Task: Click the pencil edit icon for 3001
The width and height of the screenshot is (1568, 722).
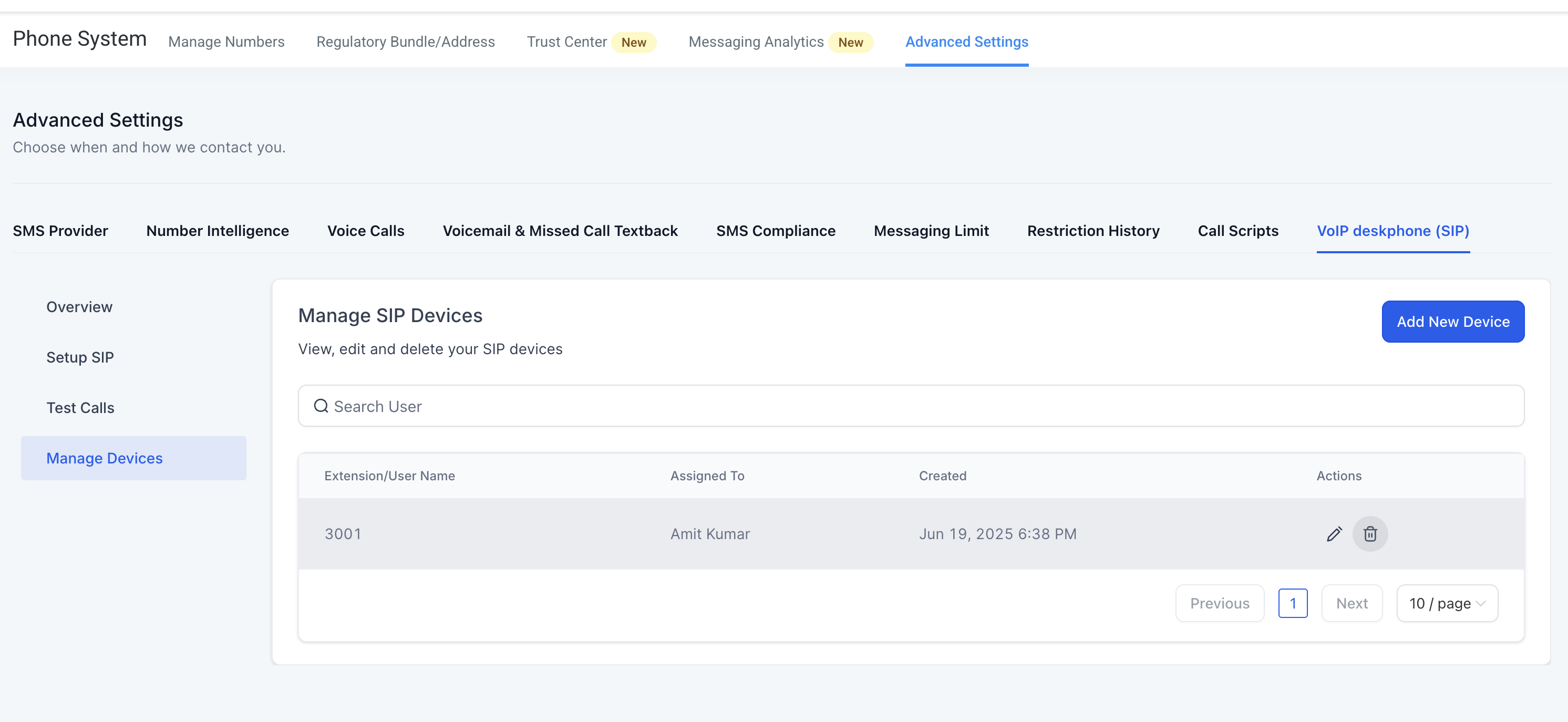Action: (x=1334, y=534)
